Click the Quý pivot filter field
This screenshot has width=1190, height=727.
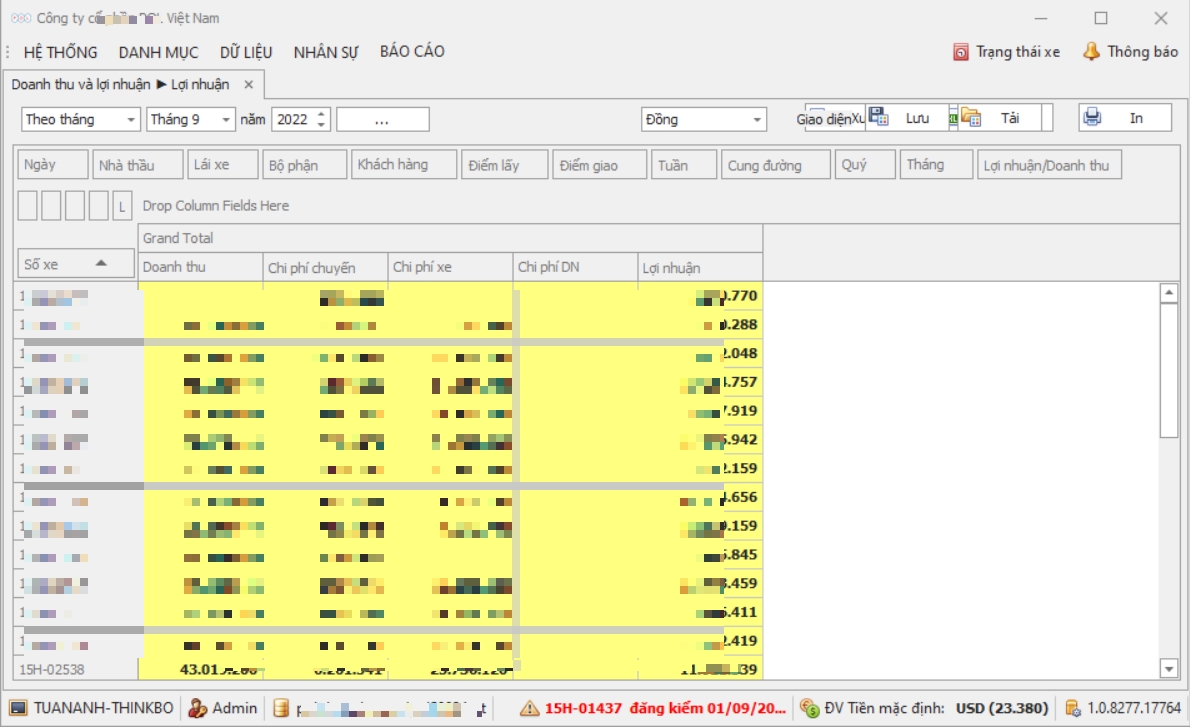(865, 165)
